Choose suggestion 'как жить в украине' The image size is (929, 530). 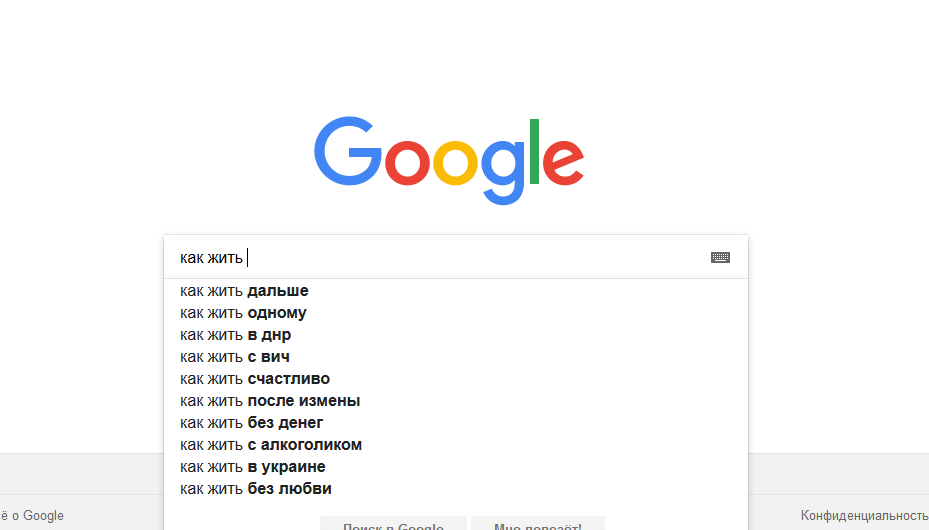[x=456, y=466]
